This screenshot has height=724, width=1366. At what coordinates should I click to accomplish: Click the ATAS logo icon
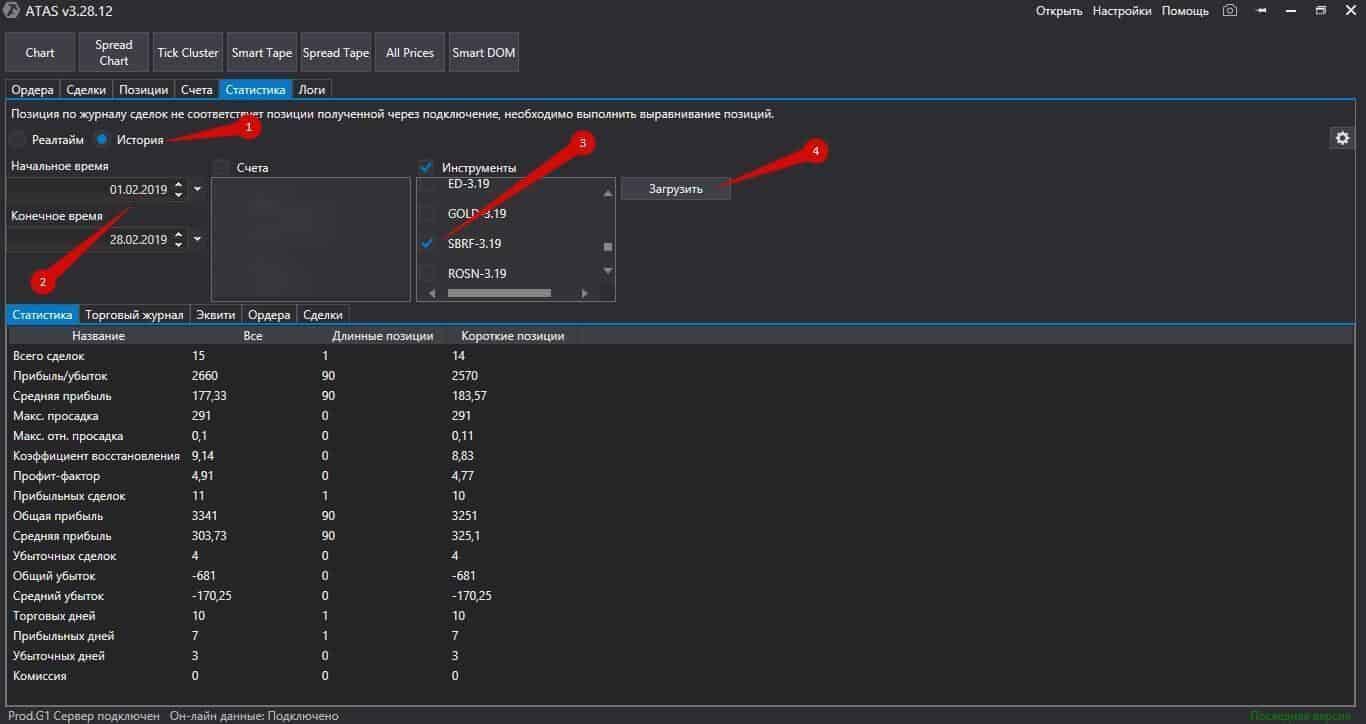13,11
